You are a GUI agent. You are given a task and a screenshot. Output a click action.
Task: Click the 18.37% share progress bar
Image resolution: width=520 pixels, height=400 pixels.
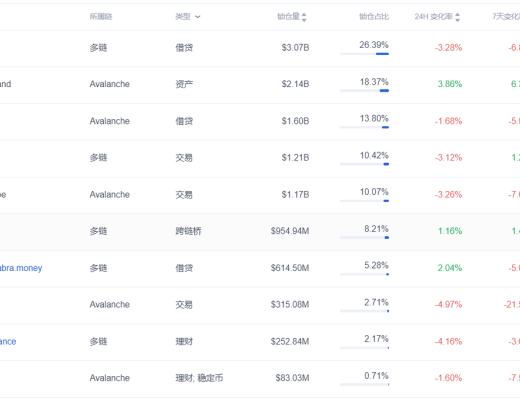(364, 90)
